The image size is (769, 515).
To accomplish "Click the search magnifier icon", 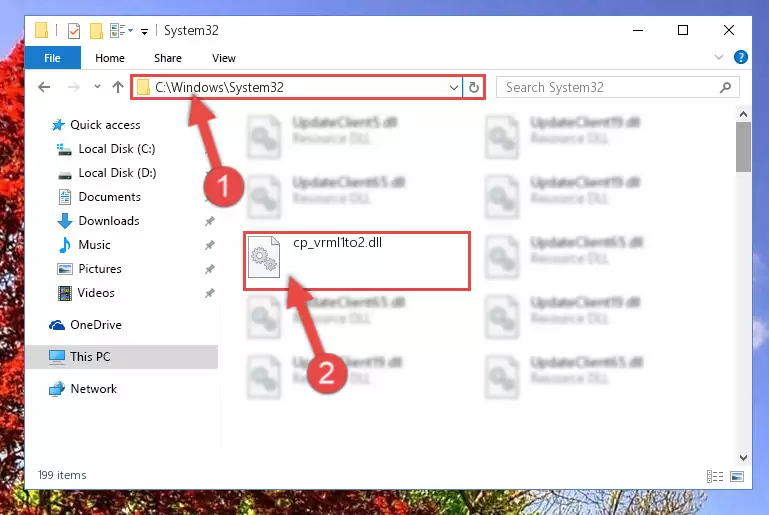I will pyautogui.click(x=725, y=87).
